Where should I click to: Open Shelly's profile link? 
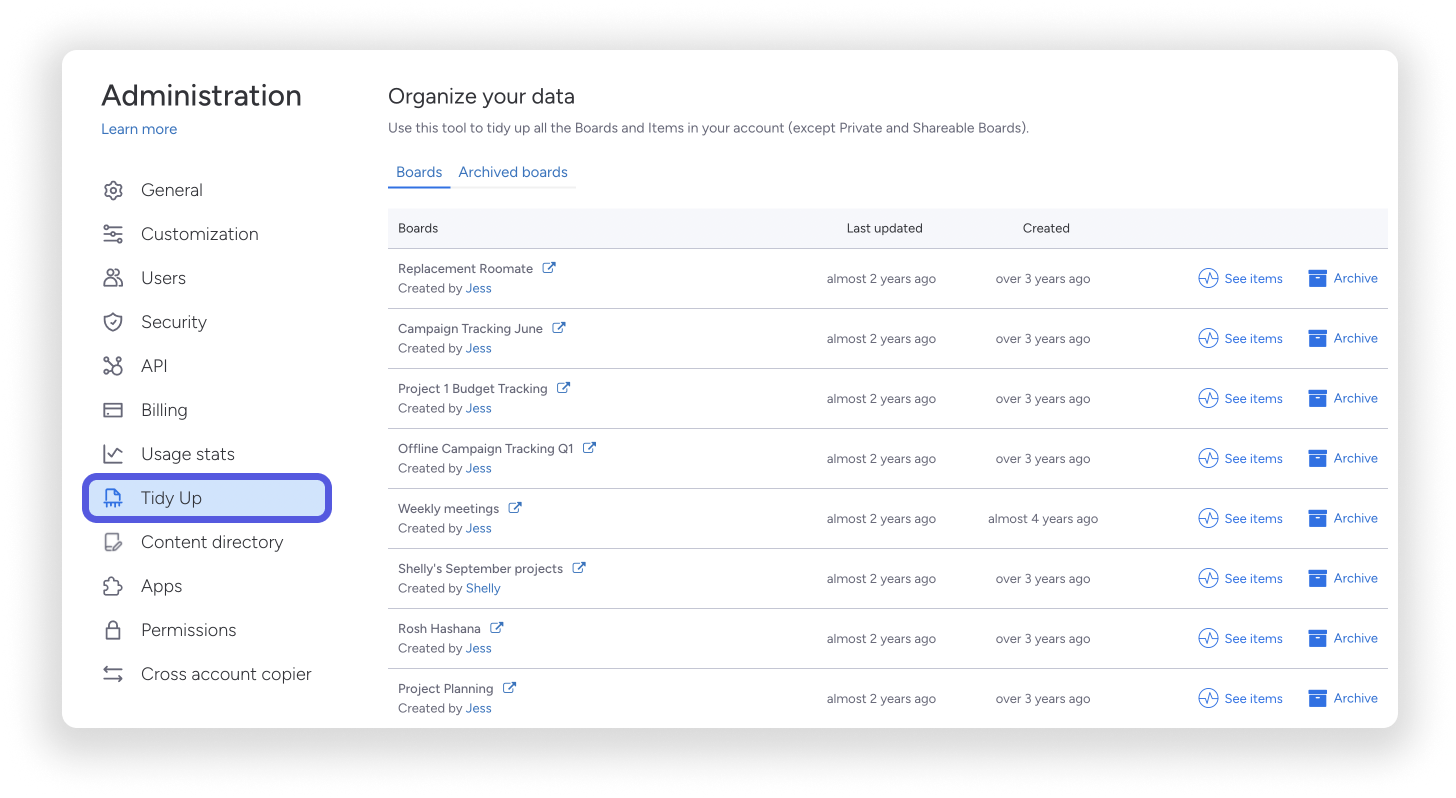[x=483, y=588]
